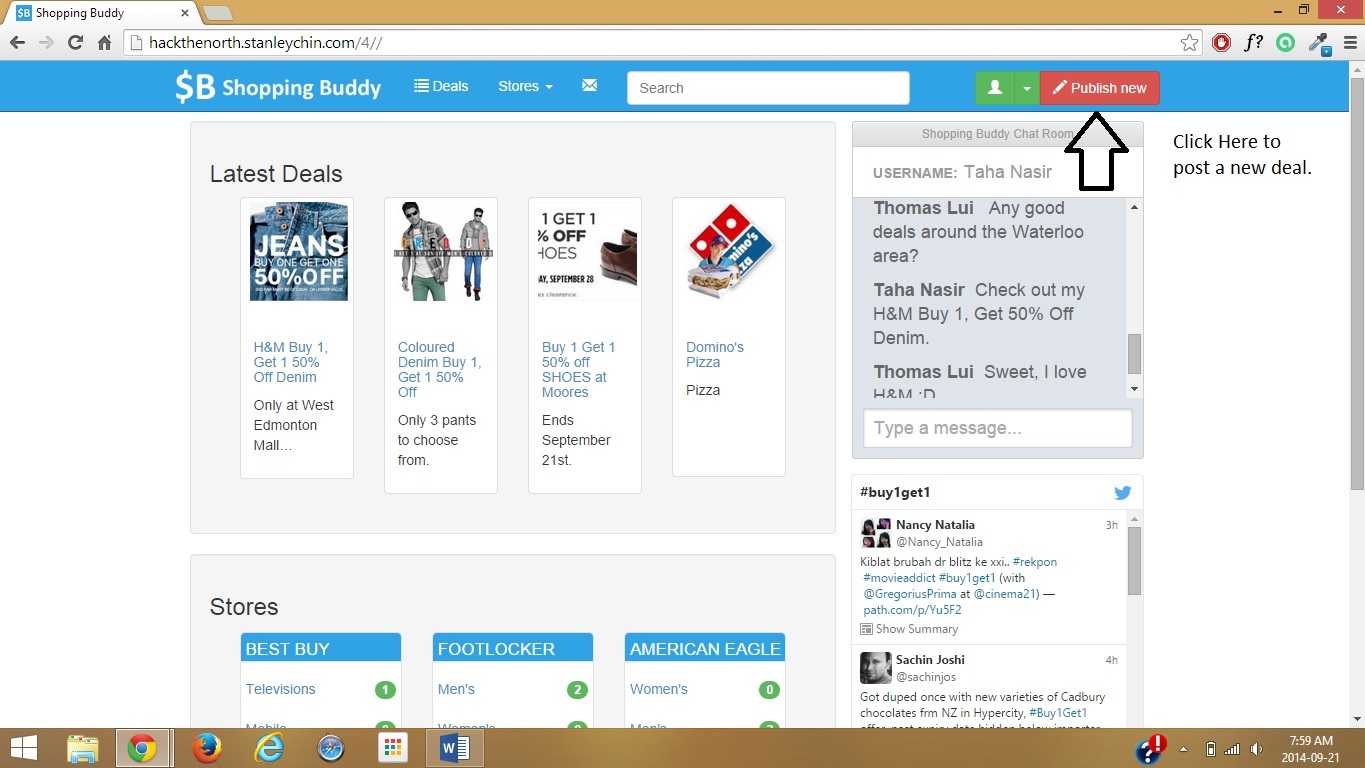Go to browser home page icon

point(104,43)
